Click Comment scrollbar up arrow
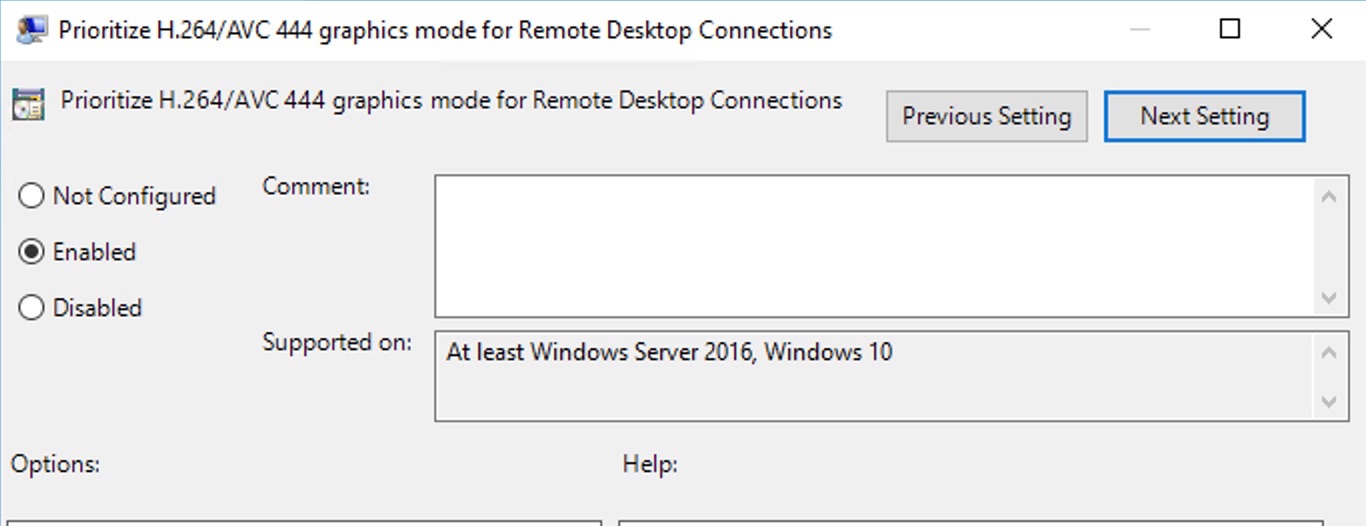Screen dimensions: 1366x526 click(x=1329, y=197)
